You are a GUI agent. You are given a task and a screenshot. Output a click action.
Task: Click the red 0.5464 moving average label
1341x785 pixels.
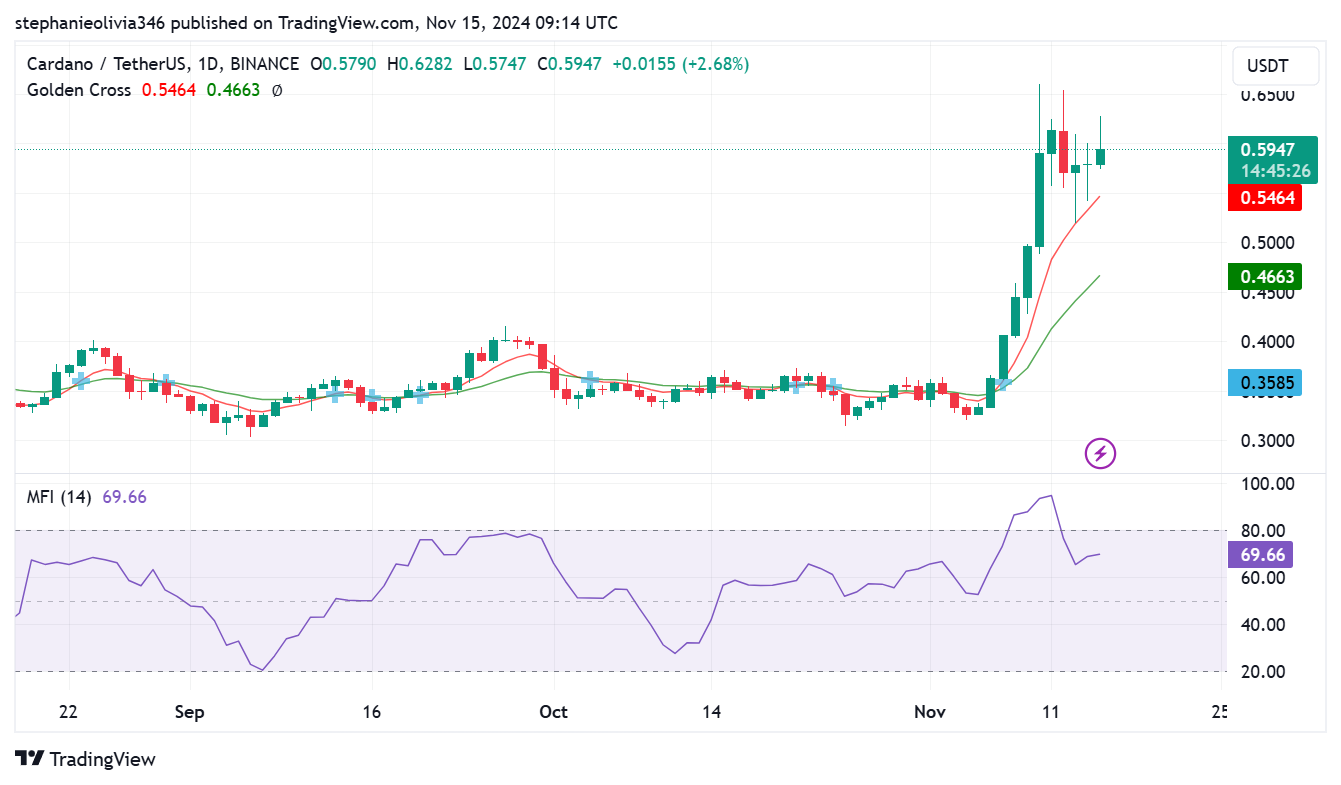pyautogui.click(x=1266, y=198)
